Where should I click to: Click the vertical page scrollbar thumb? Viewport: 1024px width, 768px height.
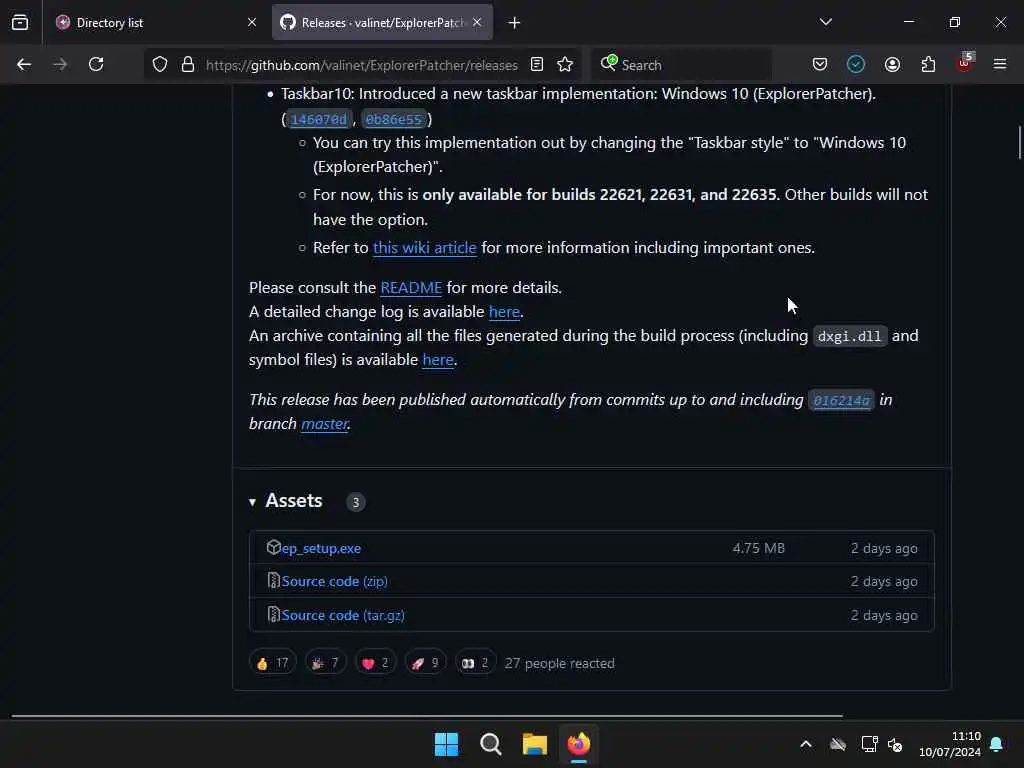(x=1019, y=142)
